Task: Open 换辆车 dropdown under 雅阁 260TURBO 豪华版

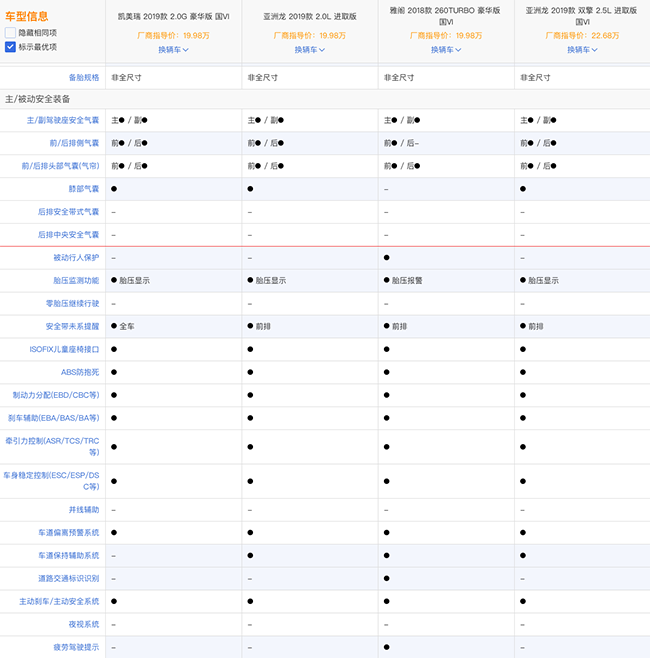Action: point(446,50)
